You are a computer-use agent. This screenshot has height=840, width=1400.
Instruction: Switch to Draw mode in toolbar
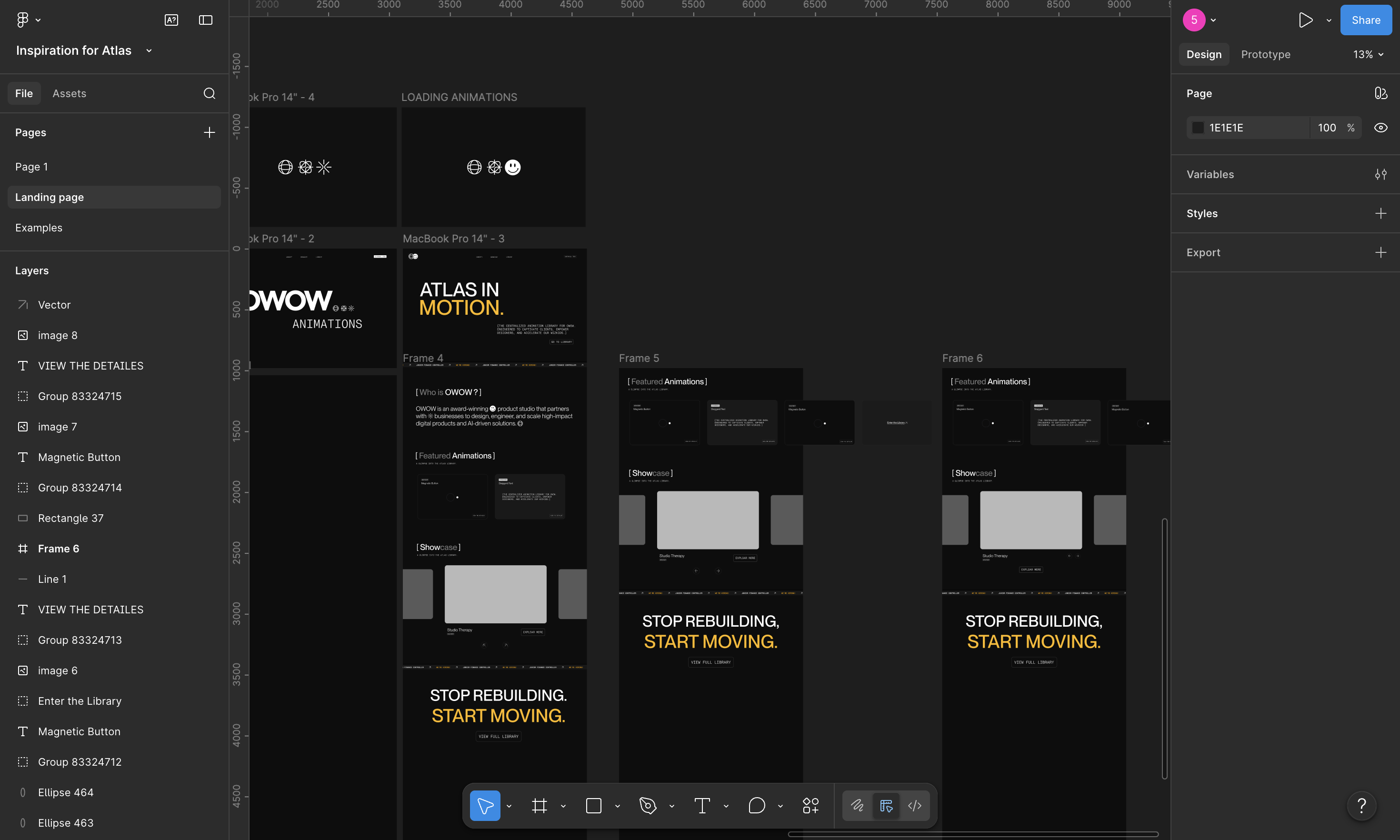(857, 805)
